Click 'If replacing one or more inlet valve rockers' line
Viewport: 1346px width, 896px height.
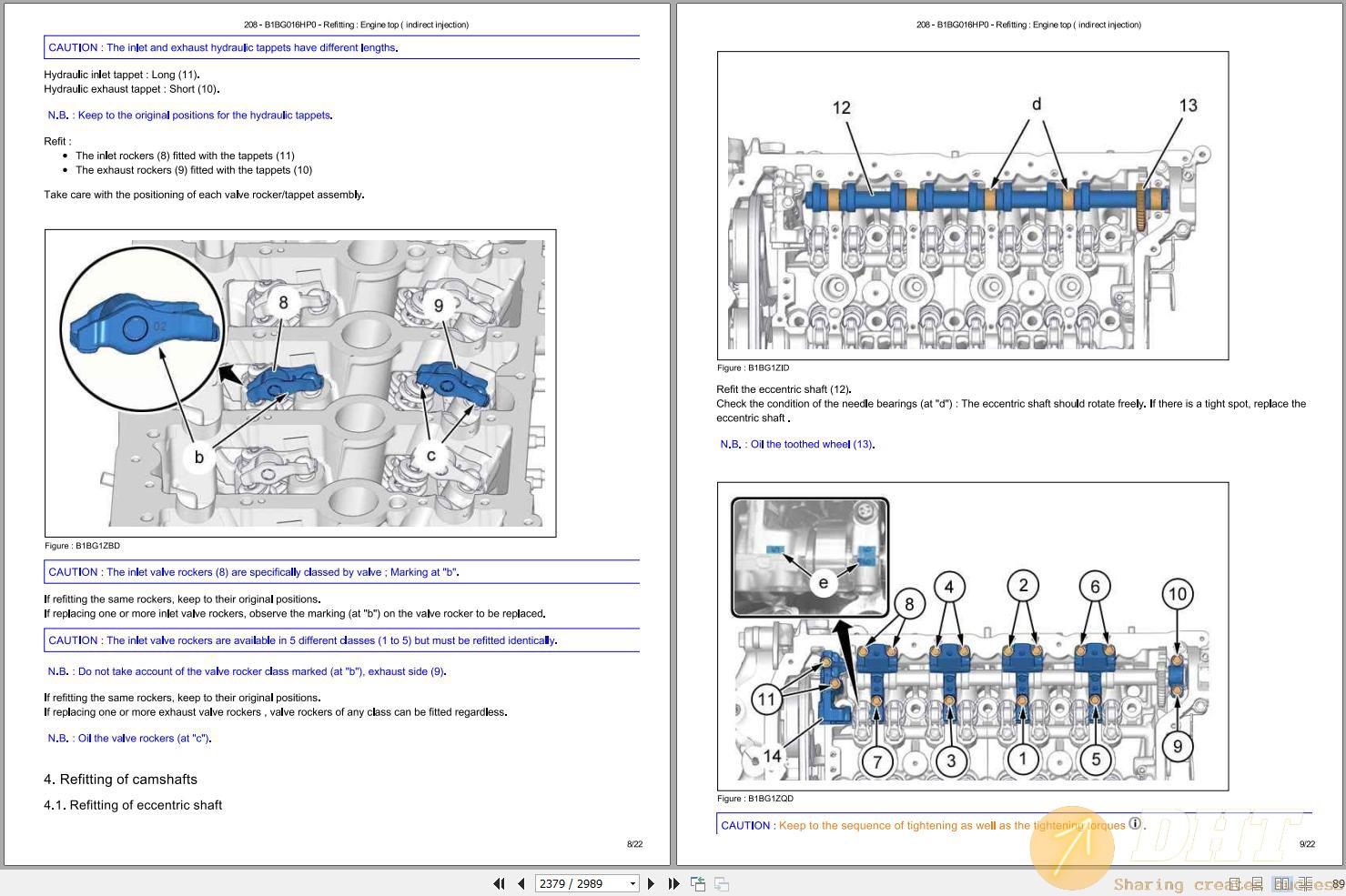(295, 614)
